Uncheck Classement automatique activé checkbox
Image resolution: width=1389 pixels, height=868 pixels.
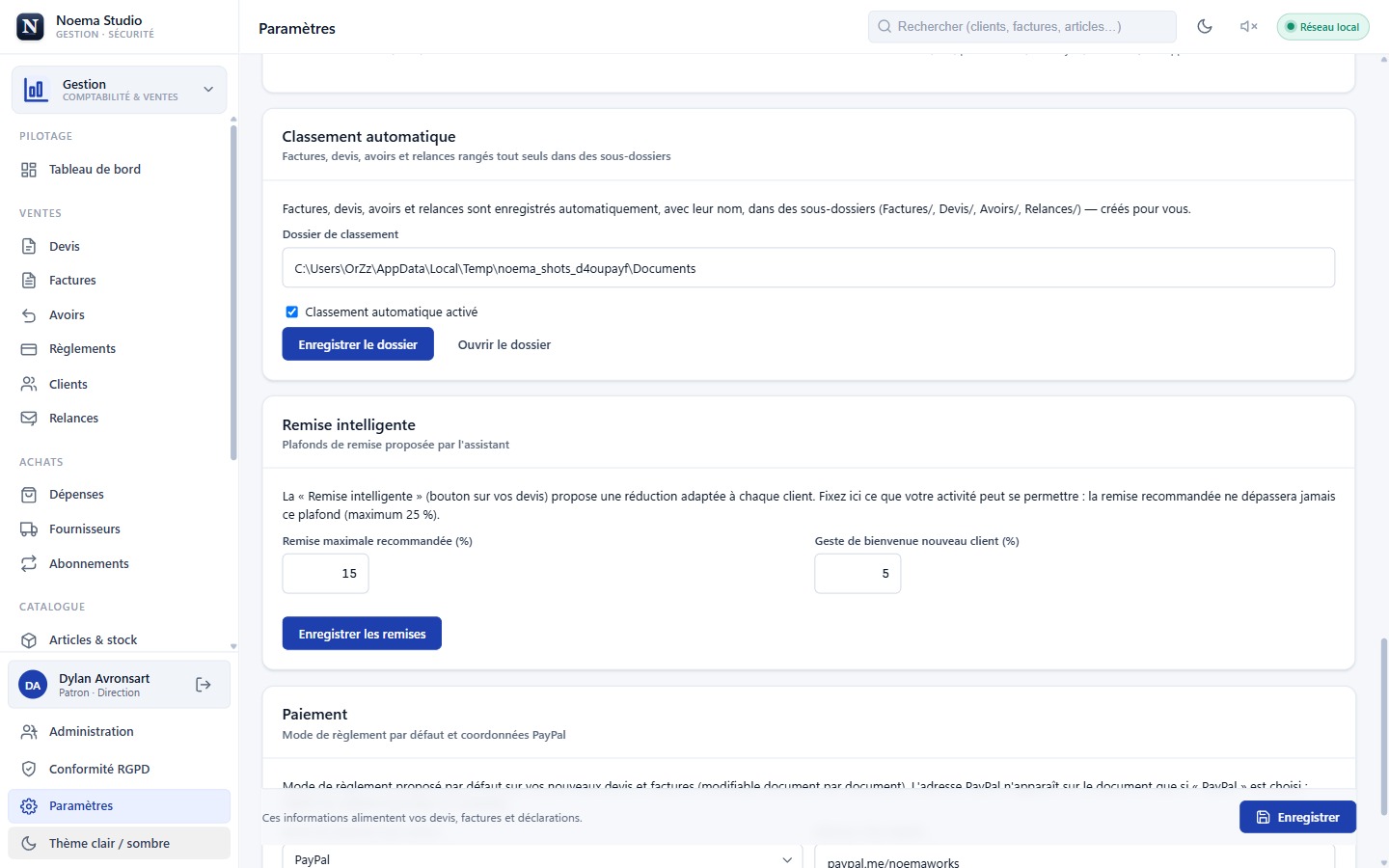point(291,312)
